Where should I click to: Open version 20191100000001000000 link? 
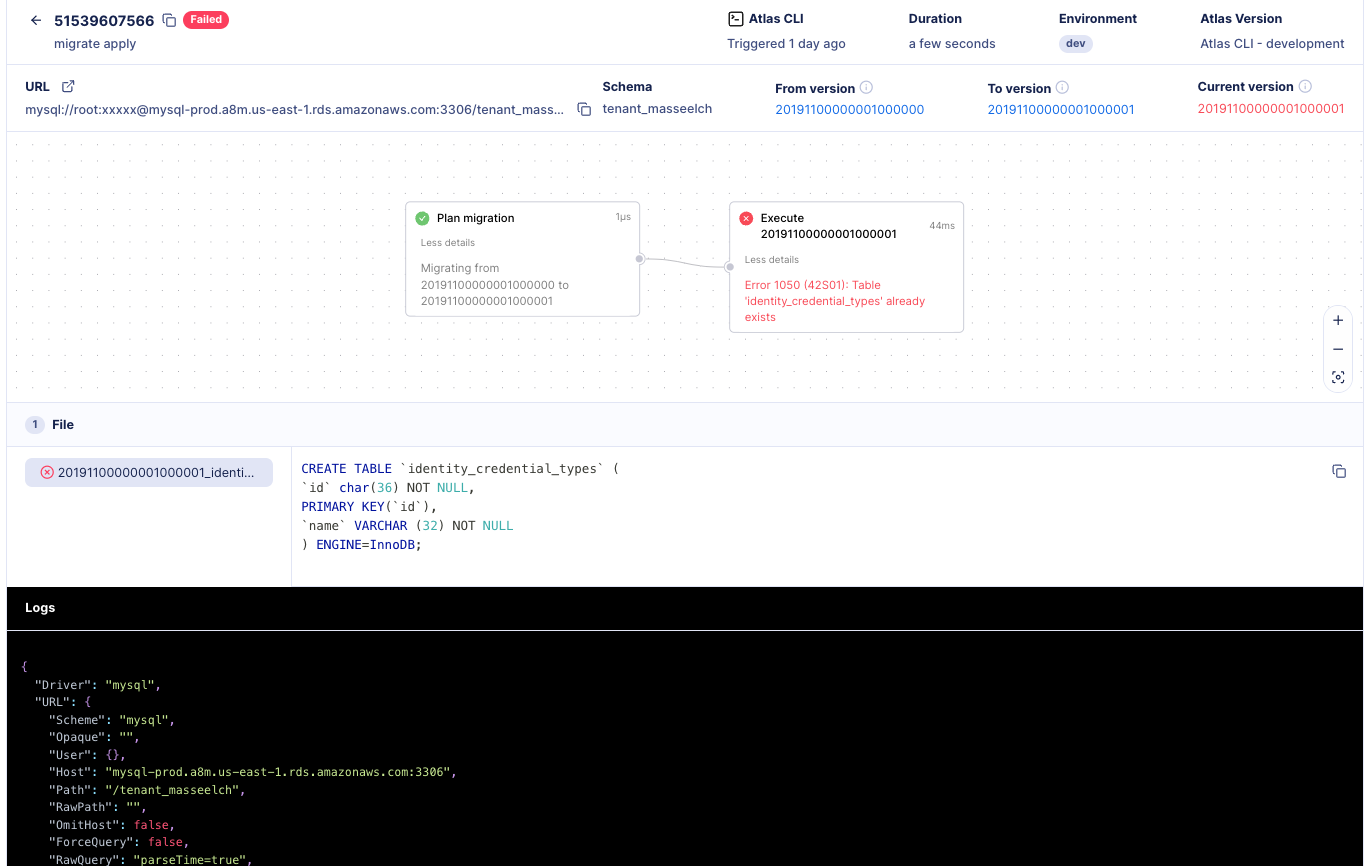(x=848, y=110)
